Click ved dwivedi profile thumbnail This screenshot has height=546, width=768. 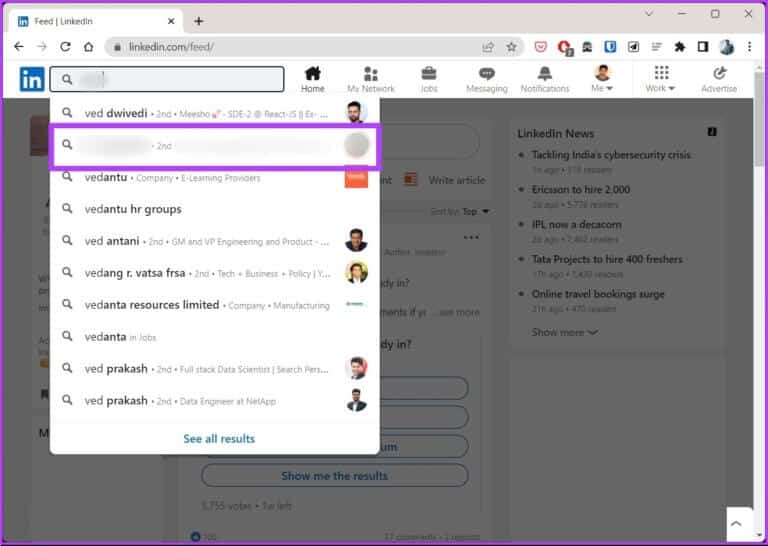tap(356, 113)
